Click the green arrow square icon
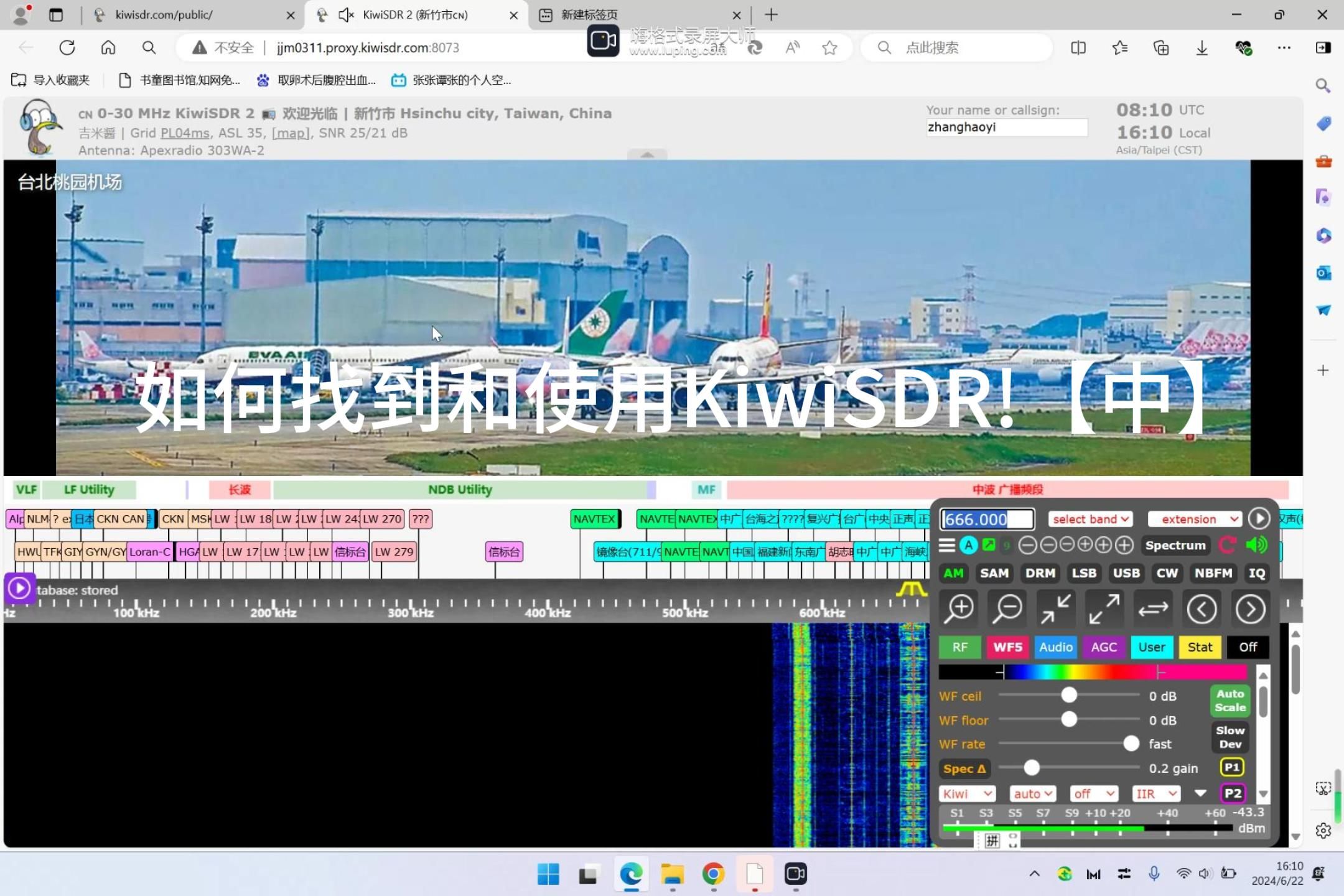This screenshot has height=896, width=1344. click(989, 544)
